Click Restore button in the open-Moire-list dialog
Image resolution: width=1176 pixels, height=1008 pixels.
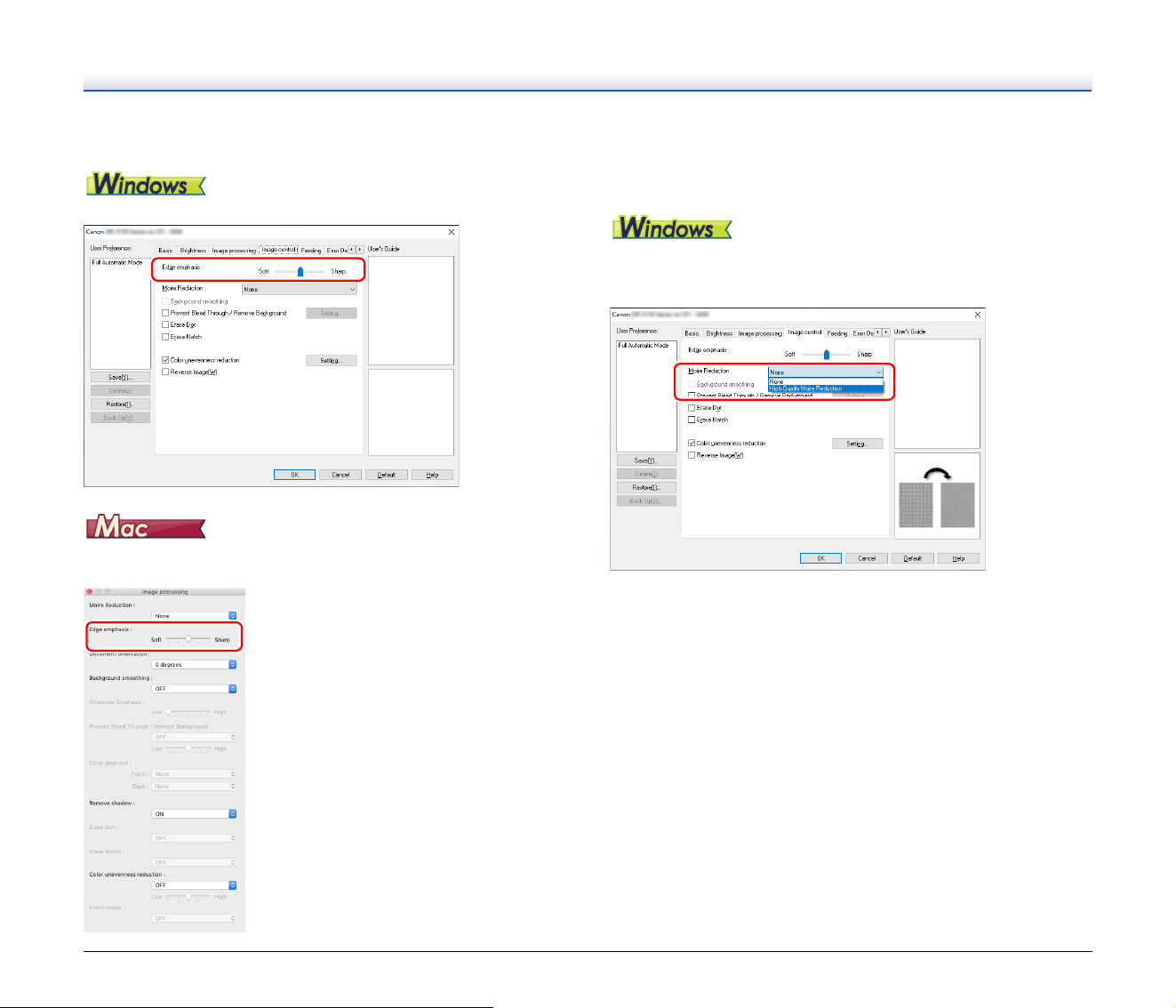point(646,488)
